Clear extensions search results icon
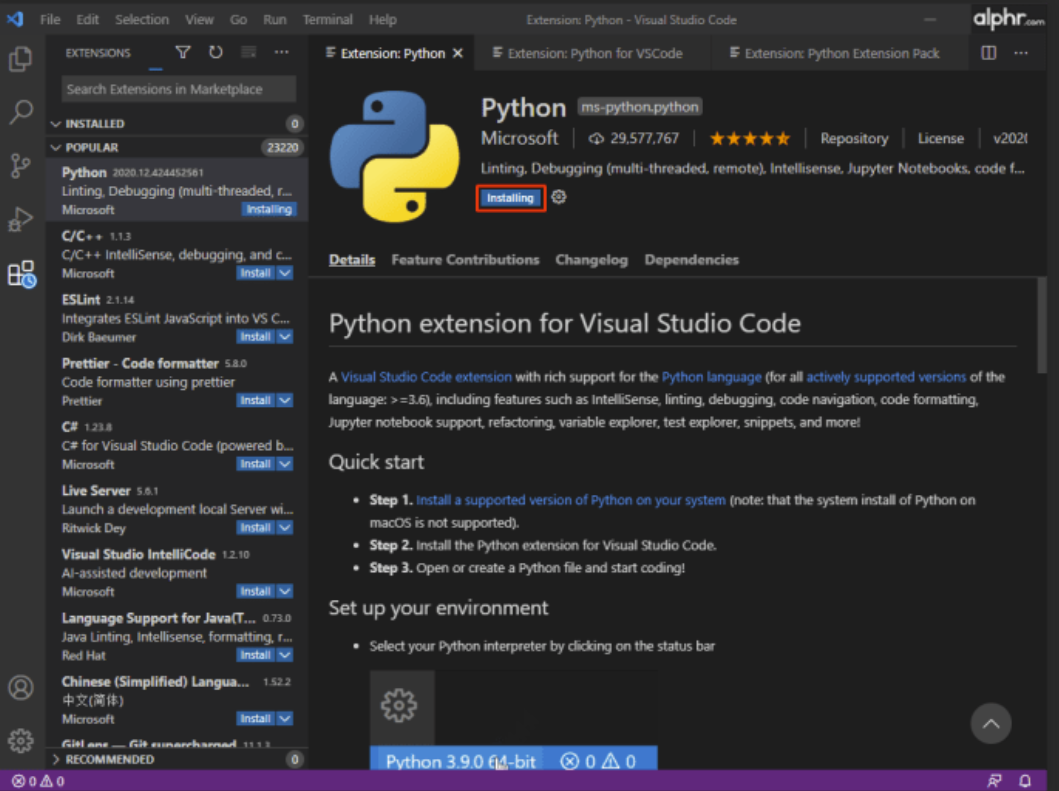The image size is (1059, 791). tap(249, 53)
